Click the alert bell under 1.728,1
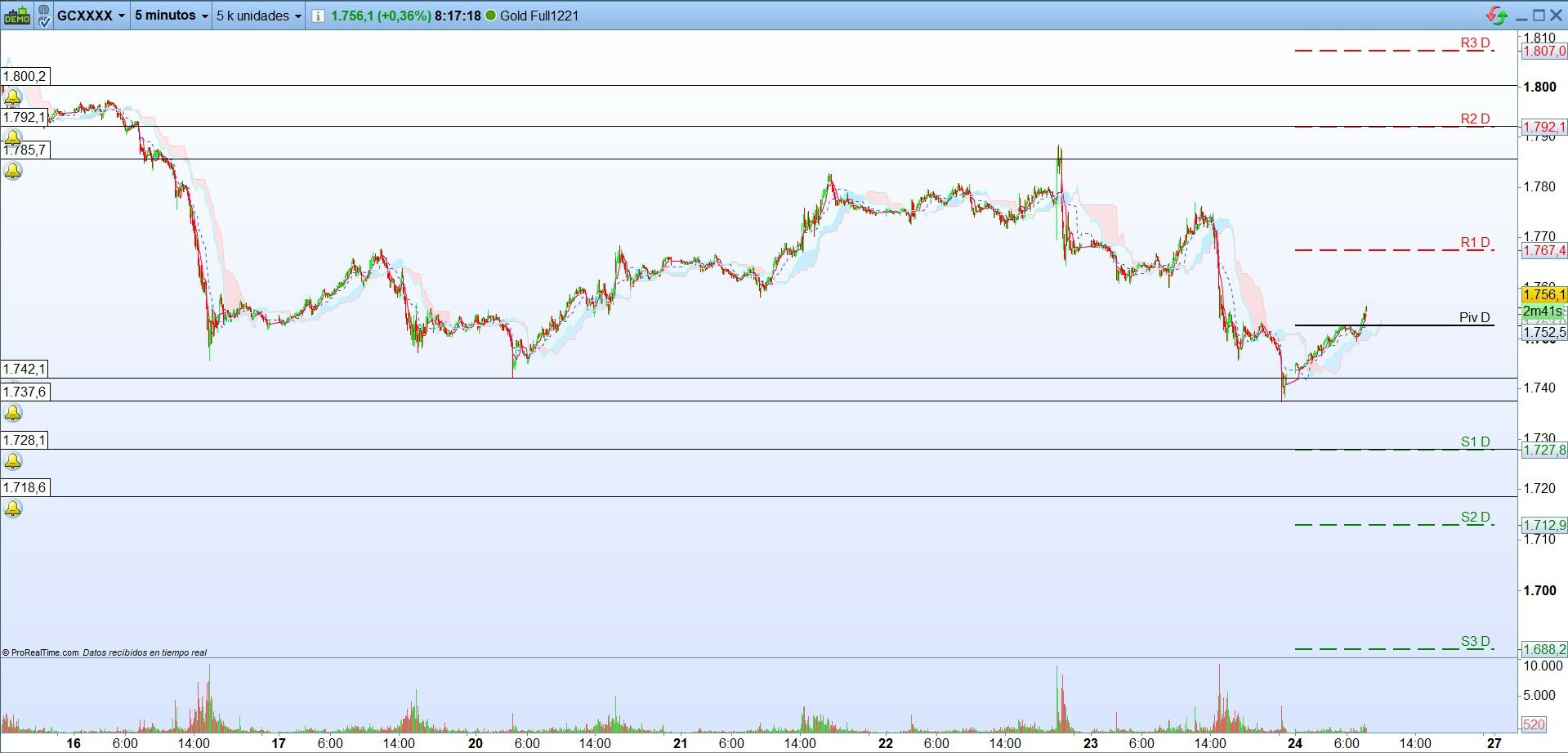 tap(13, 461)
